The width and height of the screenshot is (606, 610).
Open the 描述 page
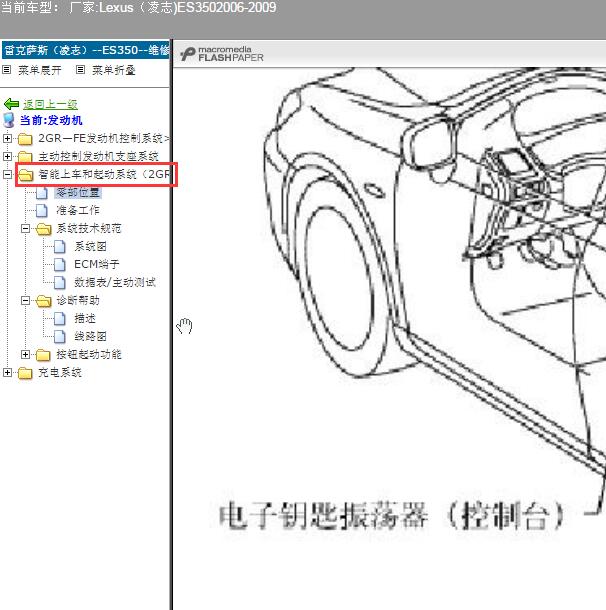point(85,318)
